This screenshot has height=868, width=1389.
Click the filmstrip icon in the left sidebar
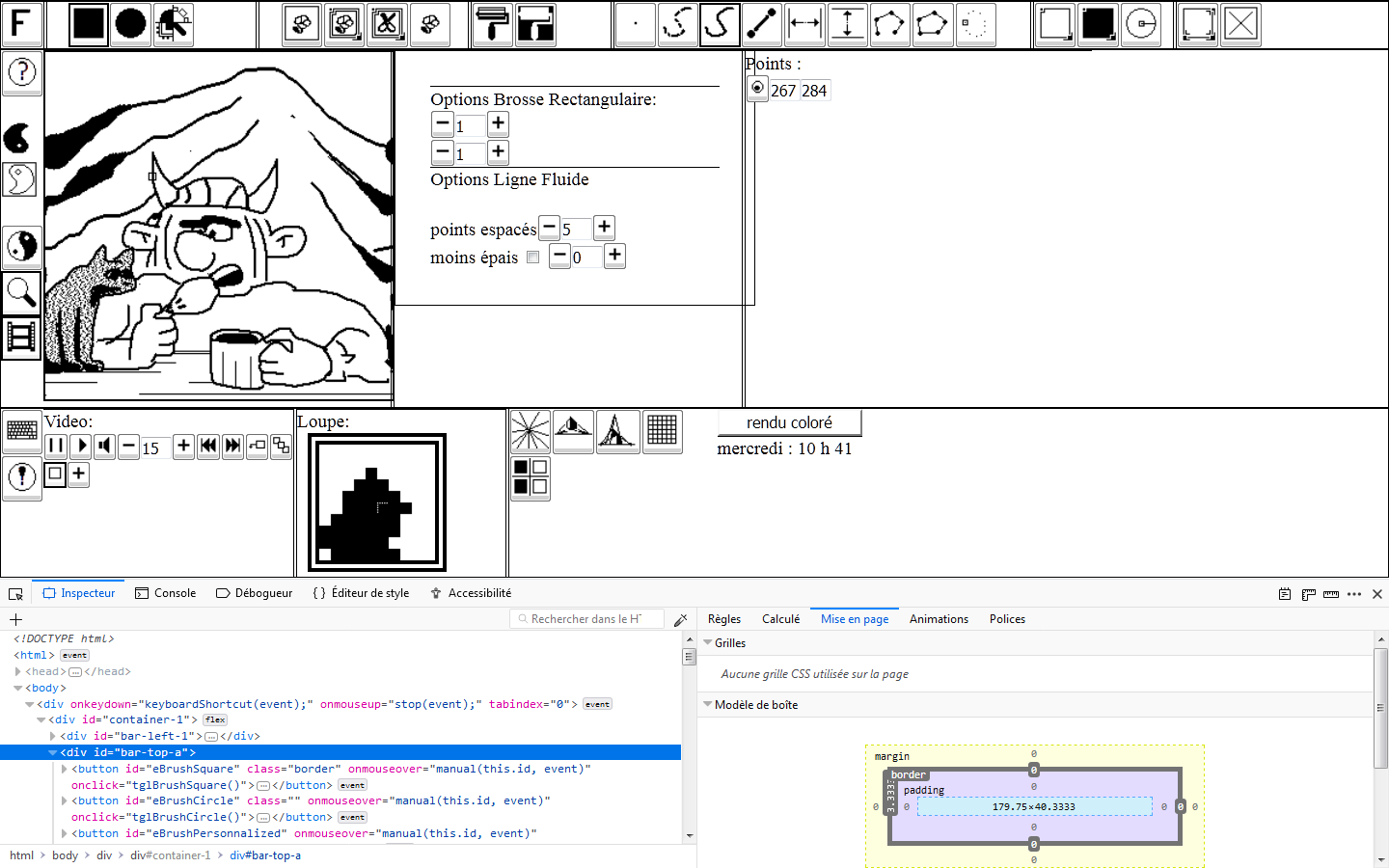coord(21,338)
